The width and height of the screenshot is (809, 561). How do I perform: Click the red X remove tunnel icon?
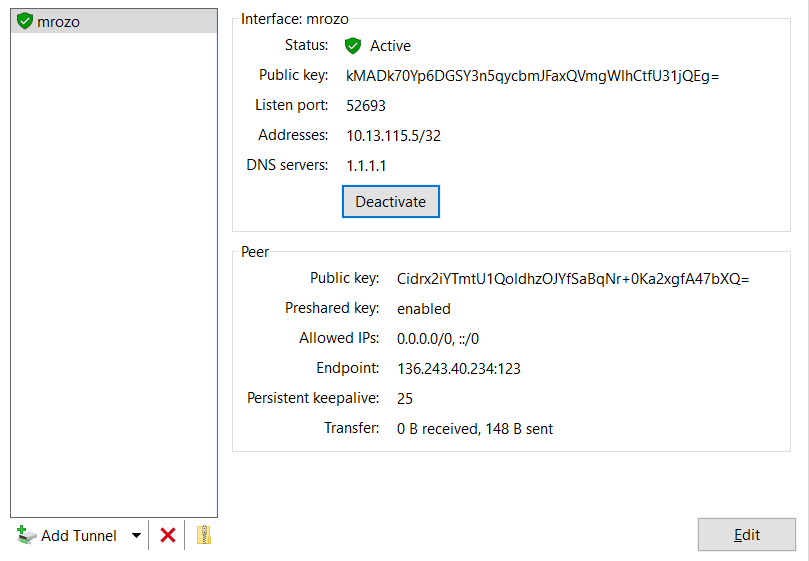[167, 536]
